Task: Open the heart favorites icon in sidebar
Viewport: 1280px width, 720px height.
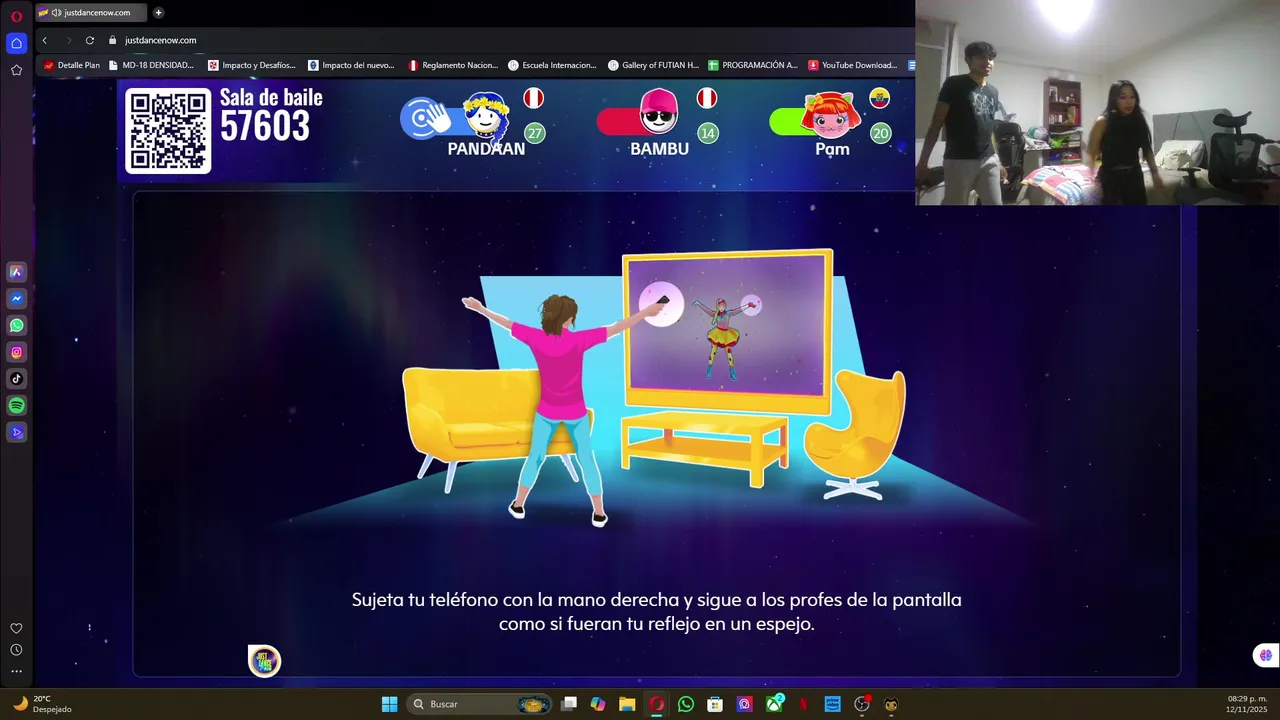Action: point(16,628)
